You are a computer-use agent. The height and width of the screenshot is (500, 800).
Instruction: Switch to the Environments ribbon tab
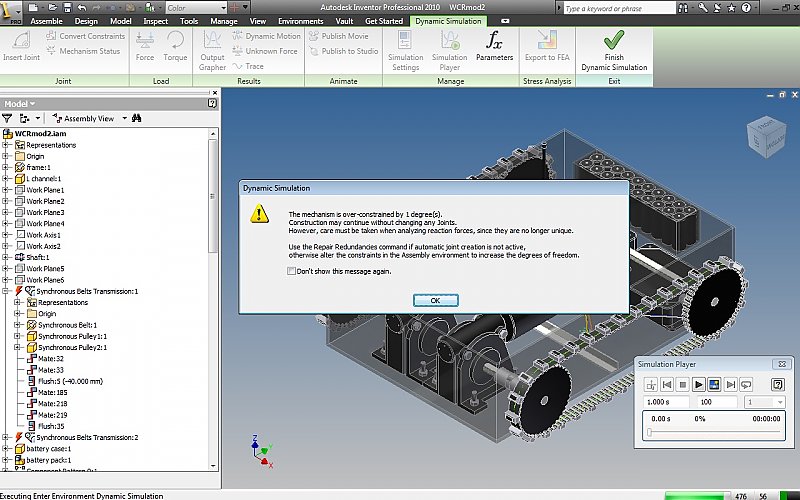[x=301, y=21]
